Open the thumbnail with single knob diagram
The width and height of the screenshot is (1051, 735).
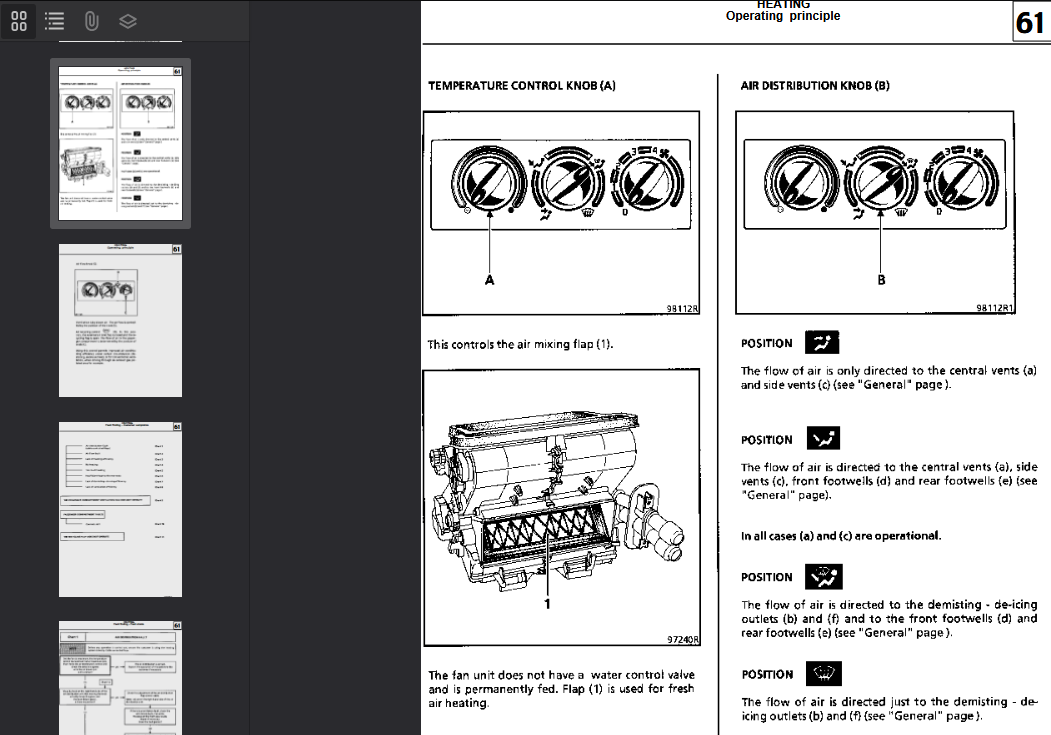pyautogui.click(x=121, y=320)
